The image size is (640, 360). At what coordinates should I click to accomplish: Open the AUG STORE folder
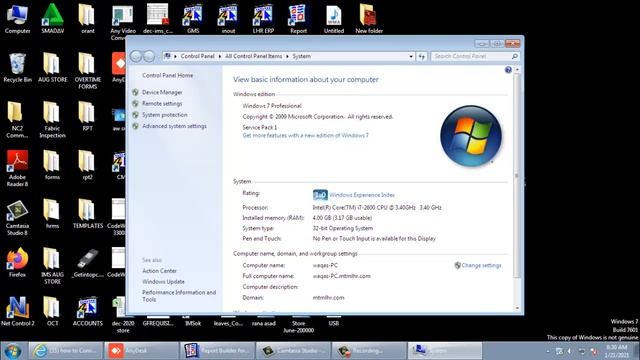52,67
